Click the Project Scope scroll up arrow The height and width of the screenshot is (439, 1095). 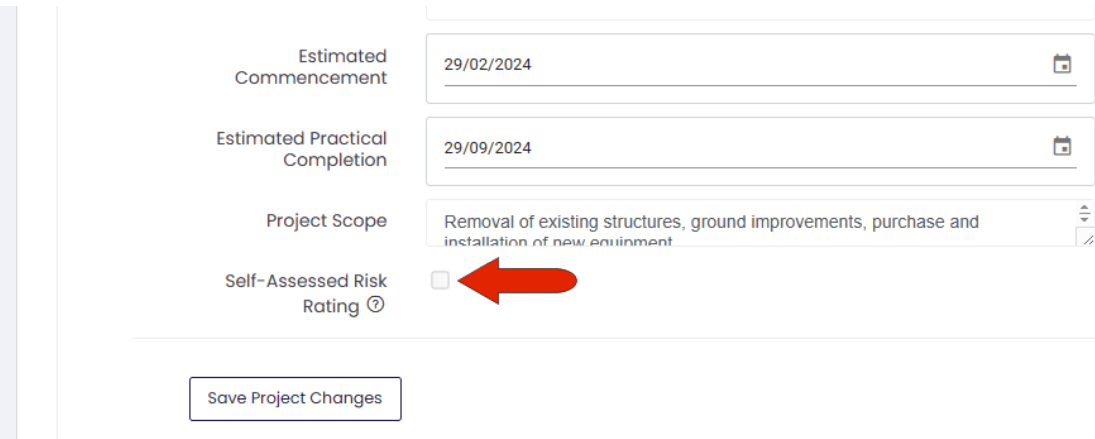pyautogui.click(x=1084, y=208)
